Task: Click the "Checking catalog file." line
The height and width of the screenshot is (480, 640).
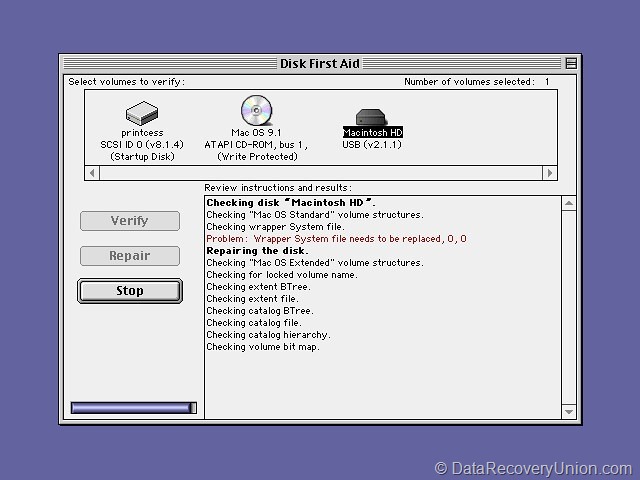Action: (x=254, y=323)
